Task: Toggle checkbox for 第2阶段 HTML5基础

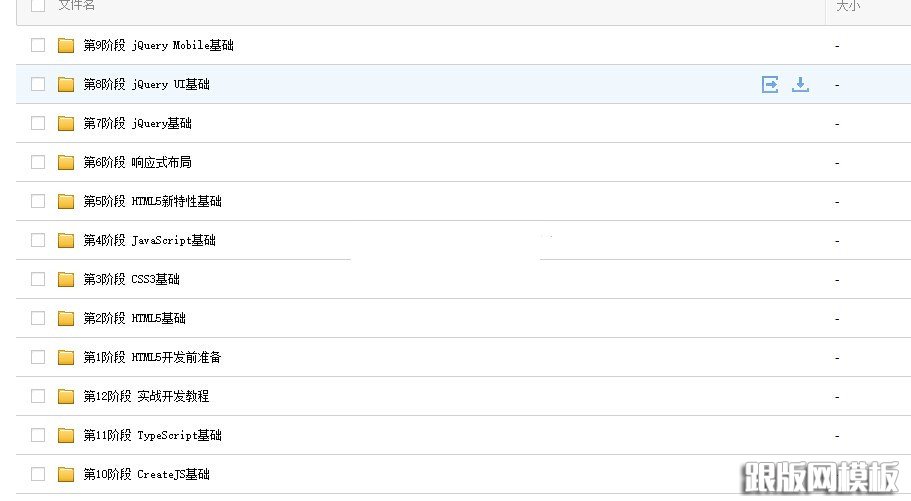Action: (38, 318)
